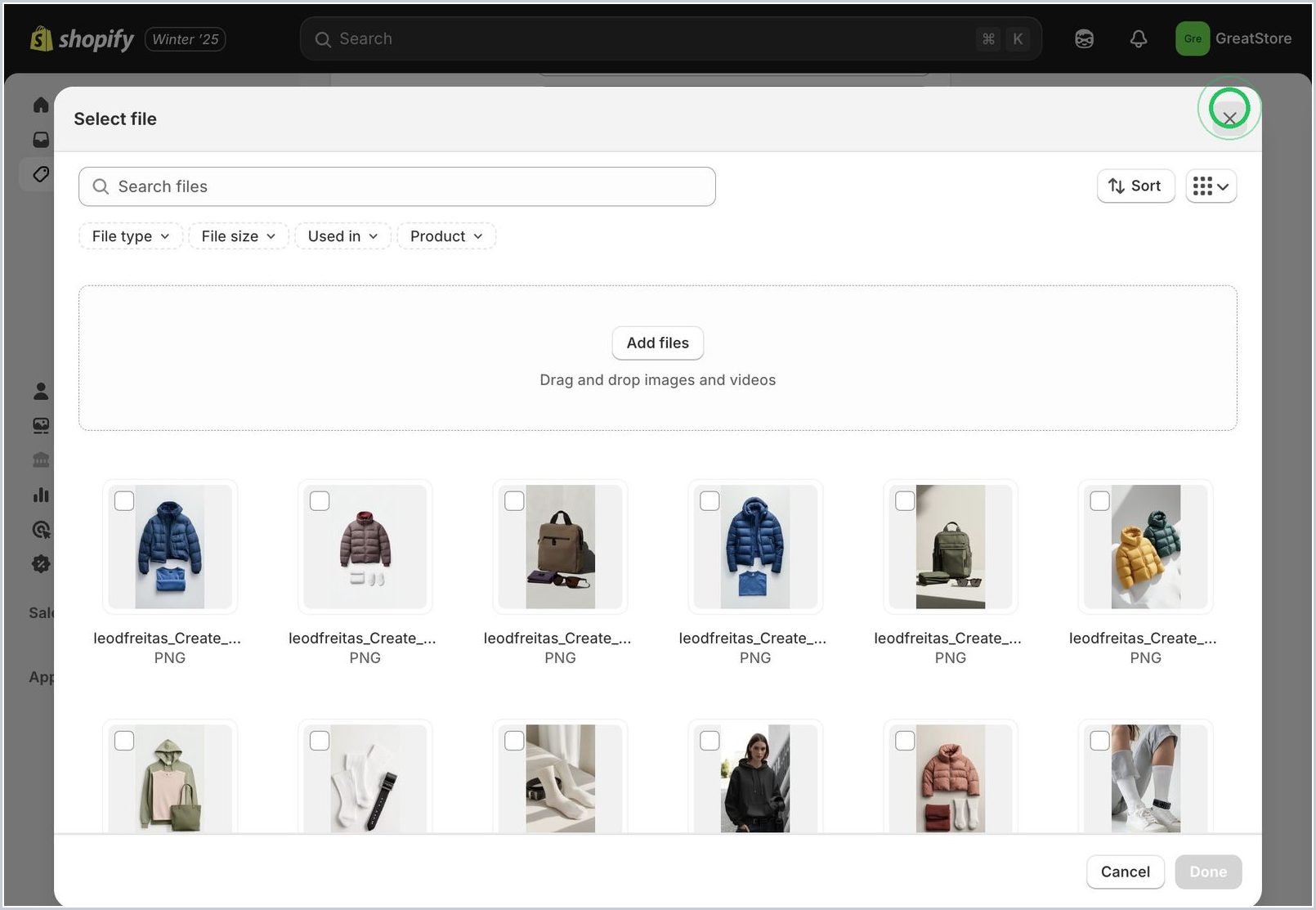Click the GreatStore store name
1316x910 pixels.
[1253, 38]
